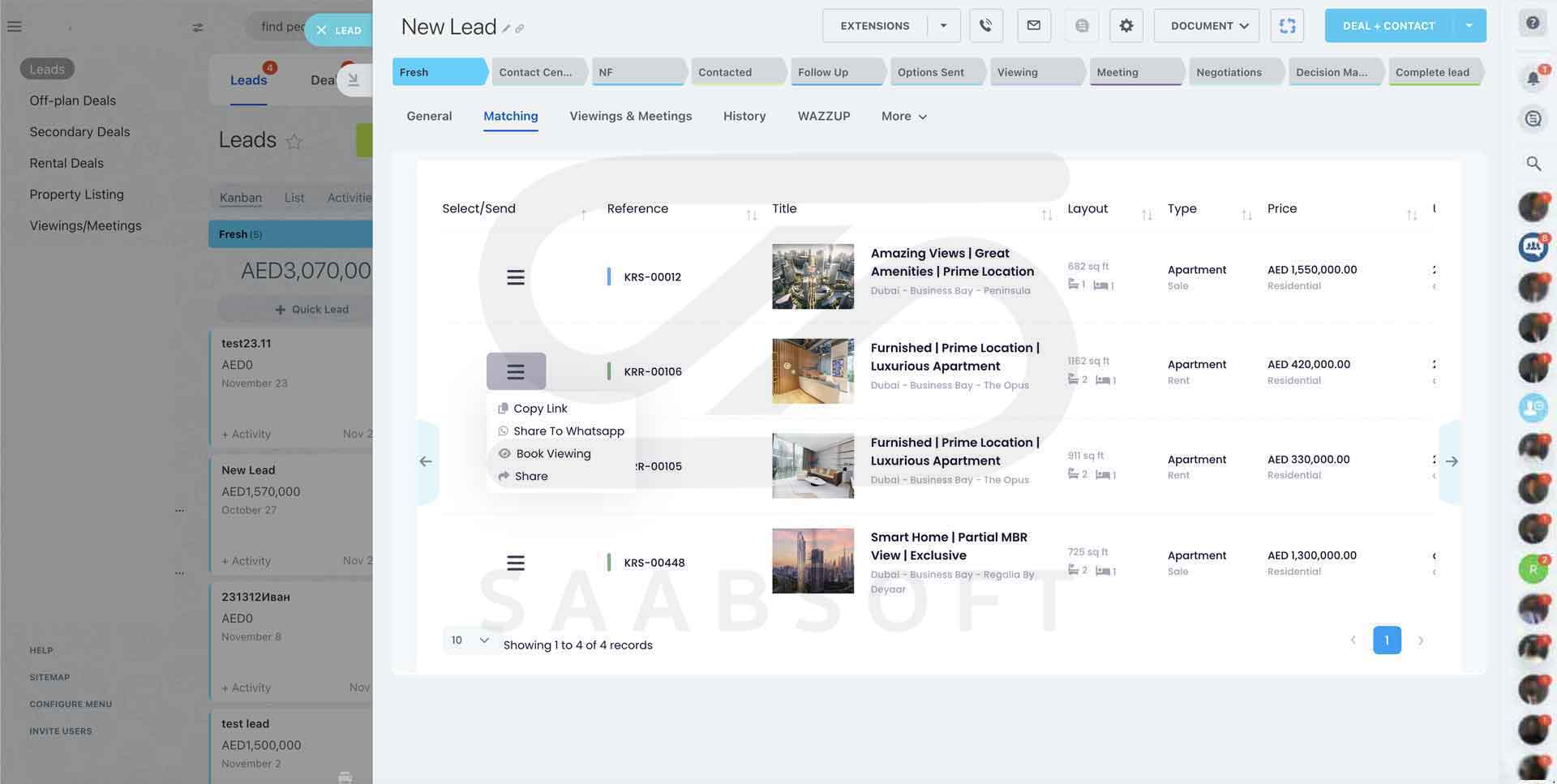1557x784 pixels.
Task: Click the KRR-00106 listing thumbnail
Action: 813,371
